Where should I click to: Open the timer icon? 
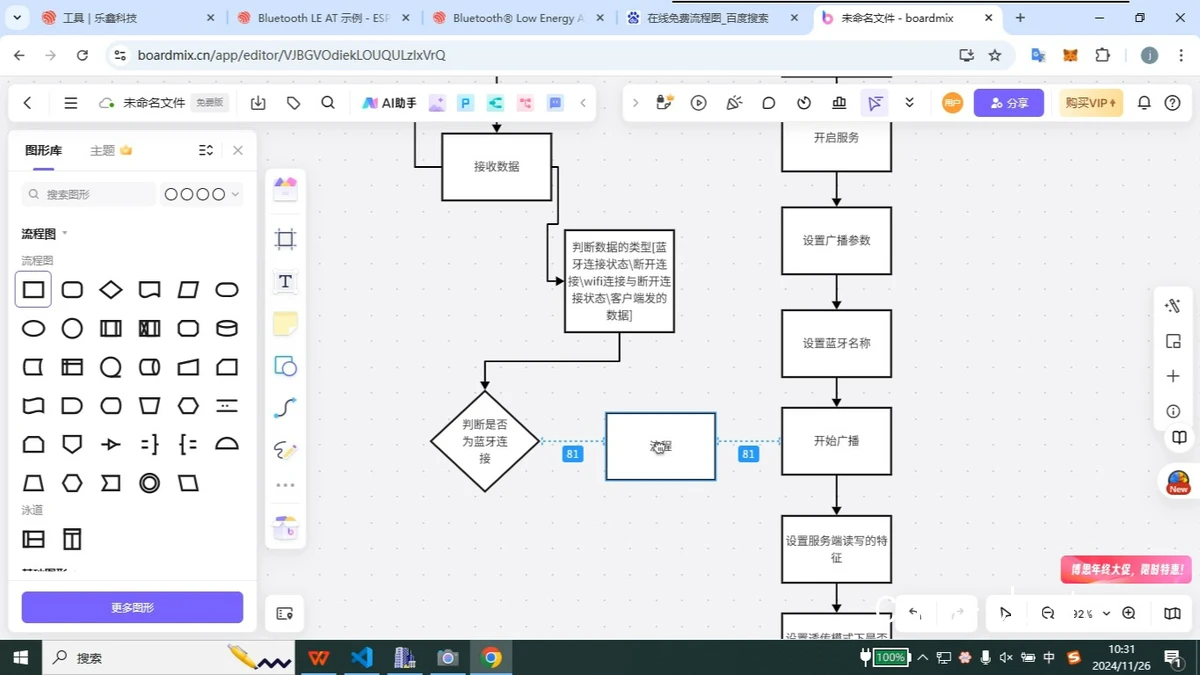tap(804, 103)
